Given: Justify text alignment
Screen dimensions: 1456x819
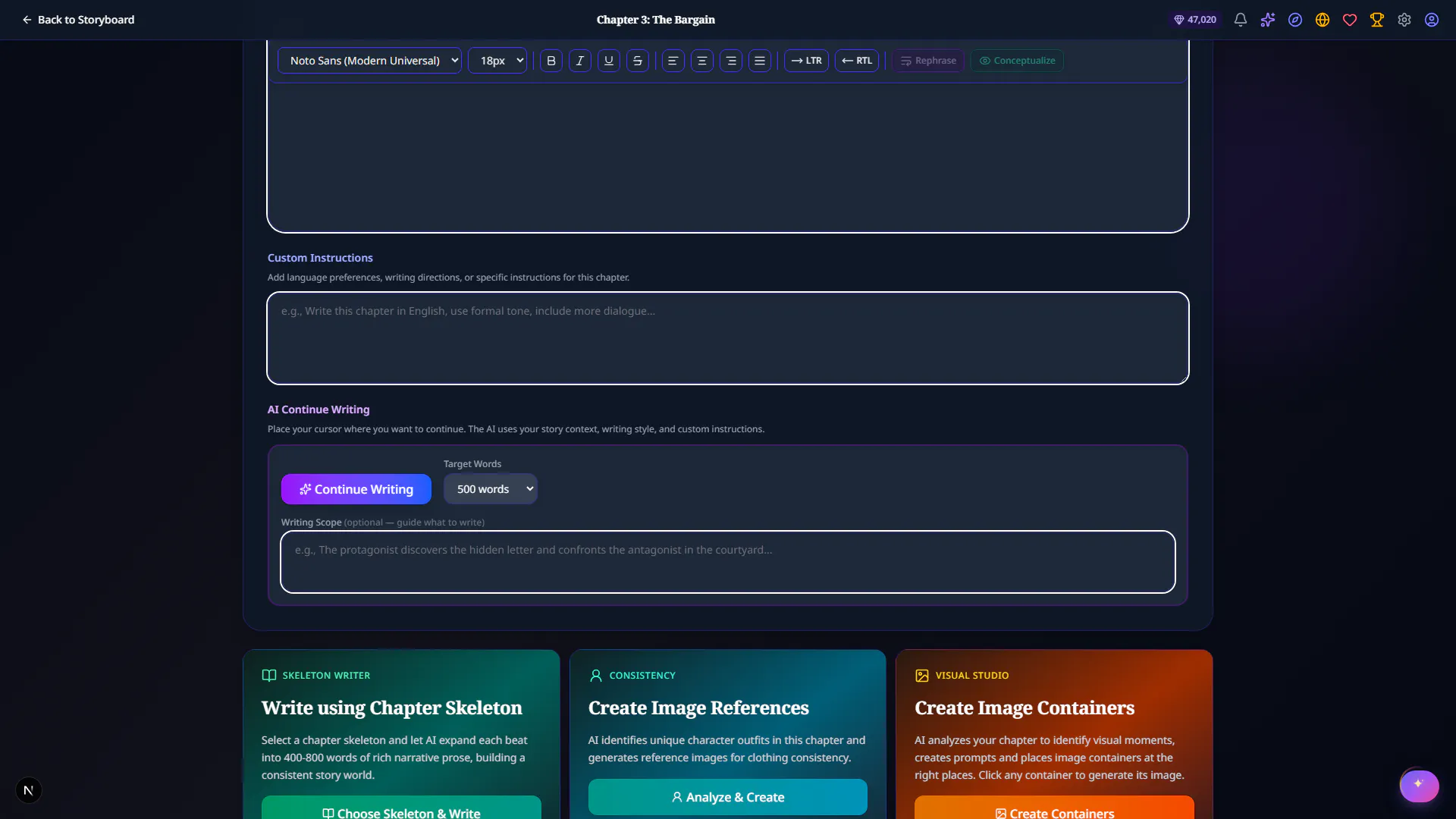Looking at the screenshot, I should point(760,61).
